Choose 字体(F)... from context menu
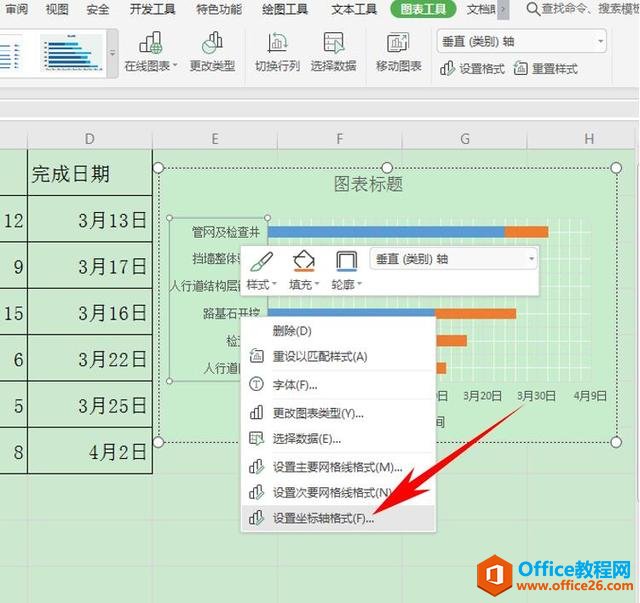640x603 pixels. (338, 385)
